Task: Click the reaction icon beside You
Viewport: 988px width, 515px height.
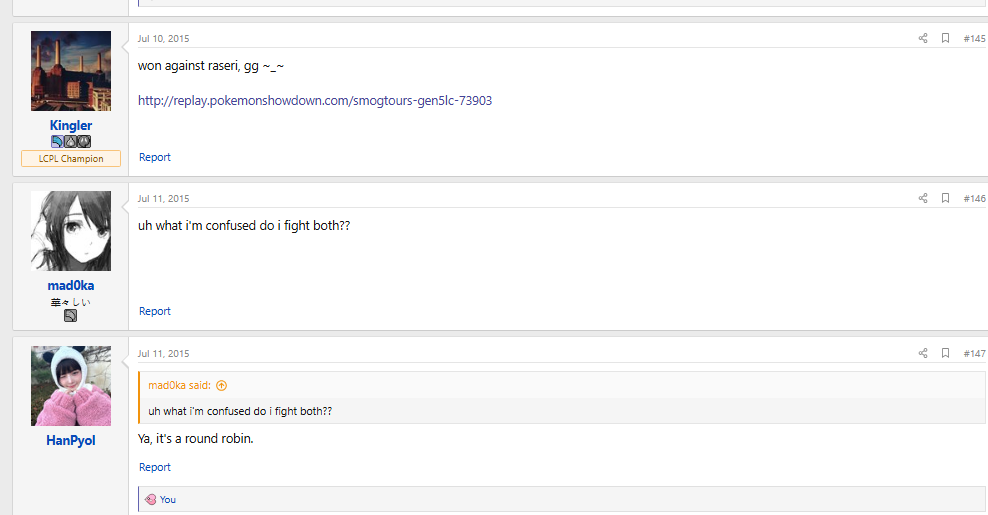Action: tap(151, 499)
